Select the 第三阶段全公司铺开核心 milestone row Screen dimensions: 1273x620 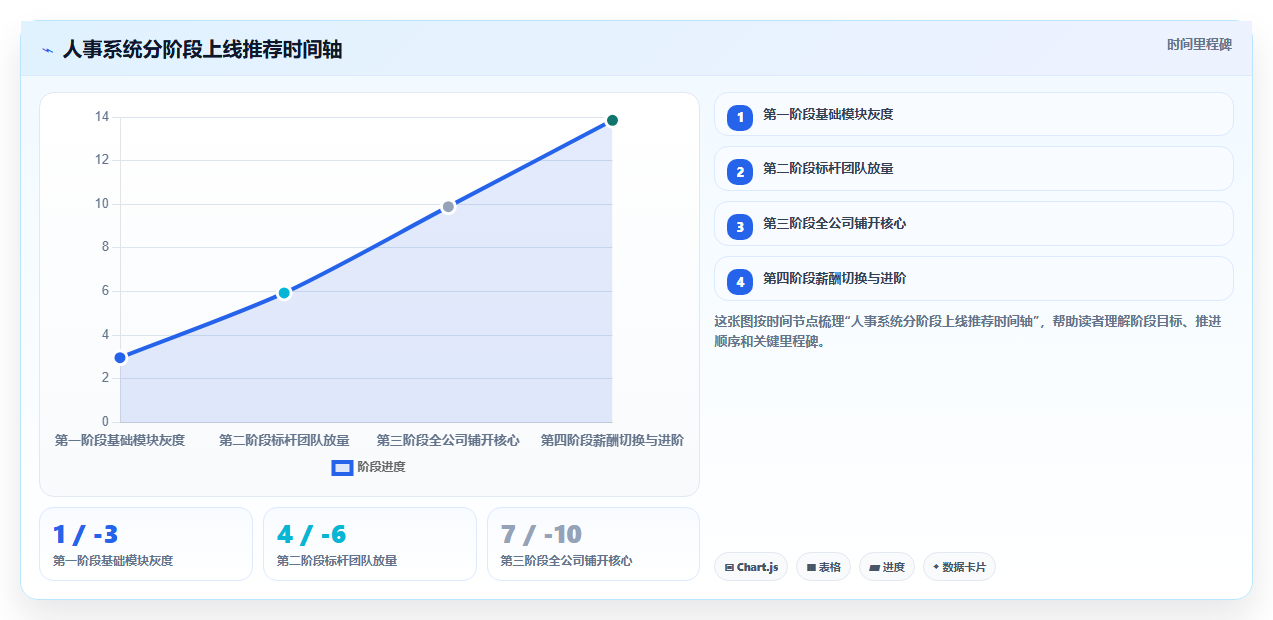click(973, 224)
